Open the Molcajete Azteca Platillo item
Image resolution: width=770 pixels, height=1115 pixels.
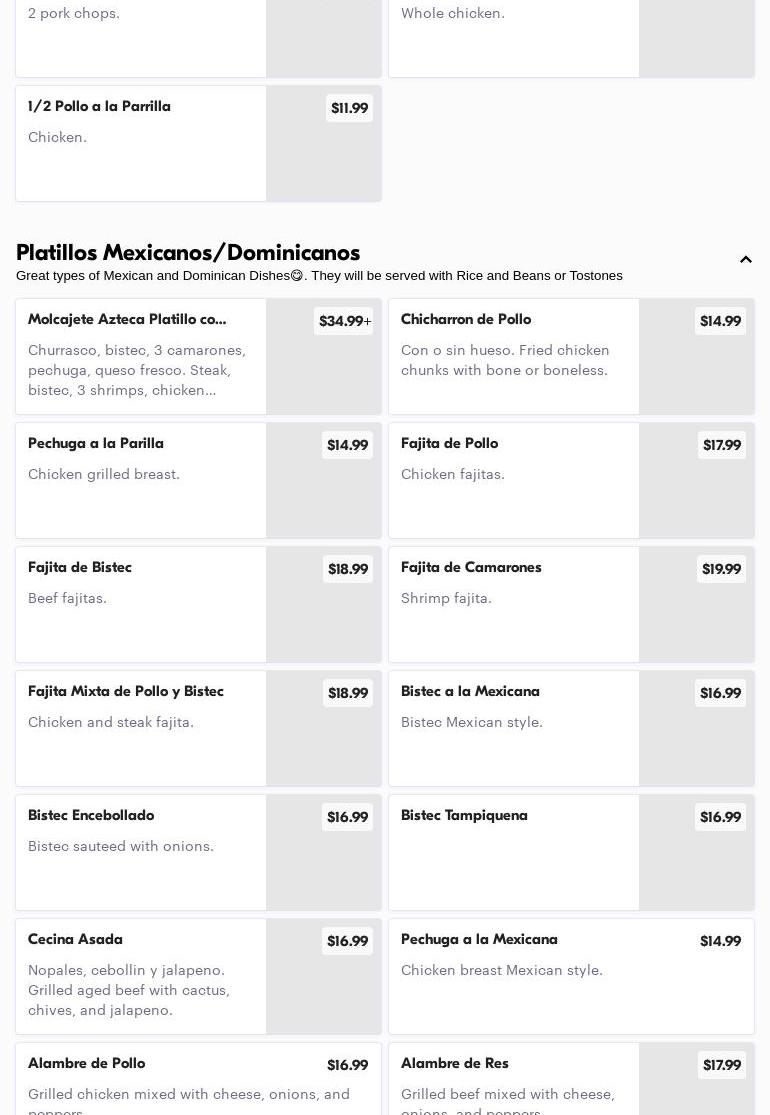tap(127, 320)
